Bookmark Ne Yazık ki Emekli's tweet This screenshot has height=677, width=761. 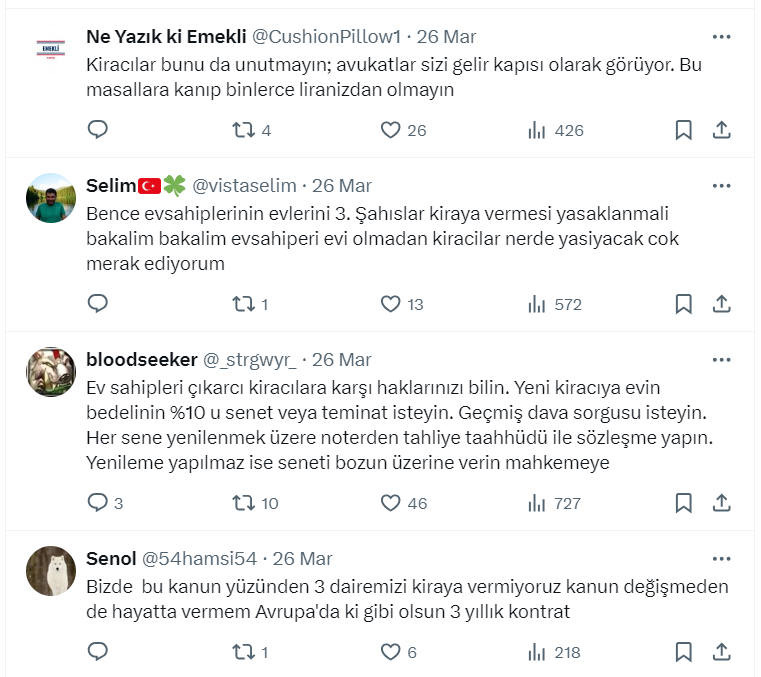[x=684, y=130]
